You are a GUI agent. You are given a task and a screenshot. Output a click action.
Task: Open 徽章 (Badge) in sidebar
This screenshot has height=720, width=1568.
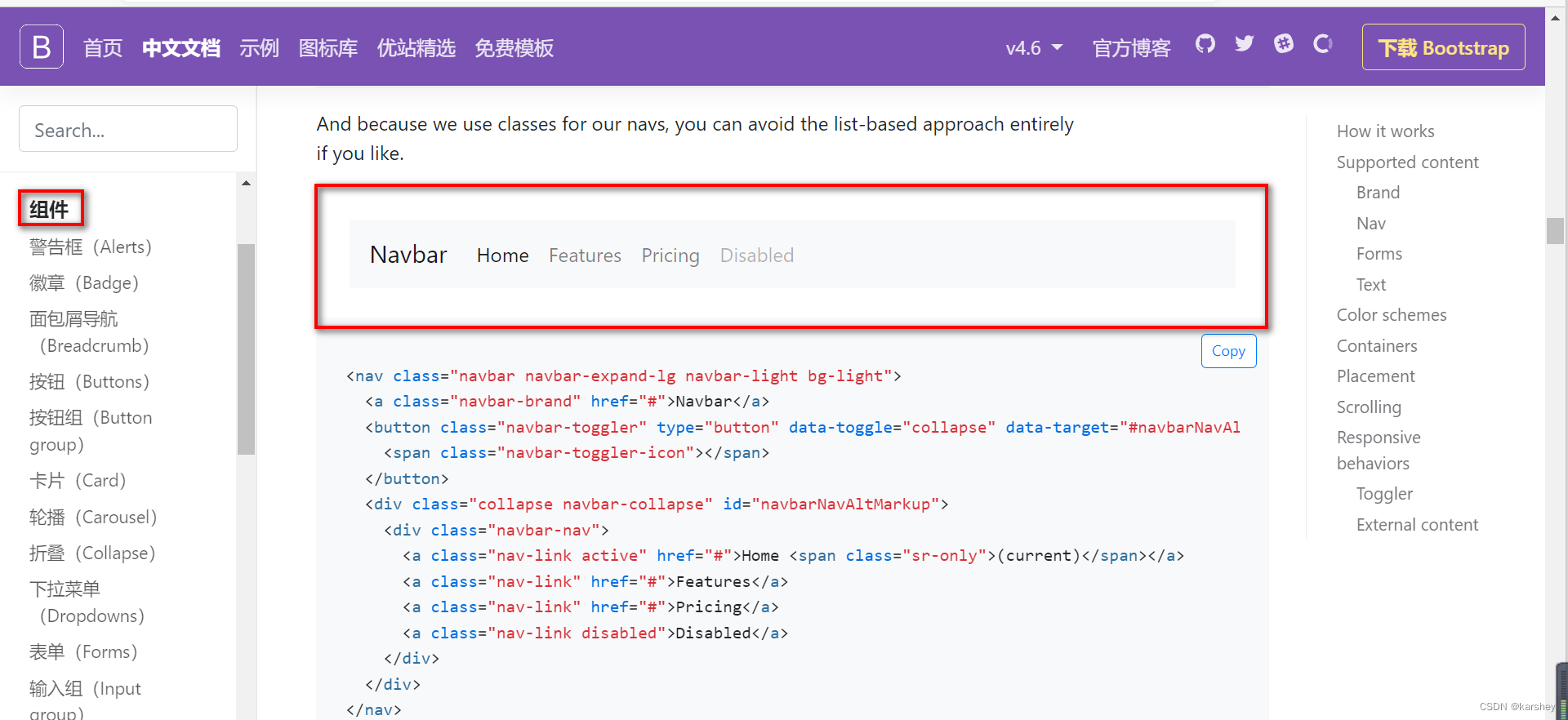(x=84, y=283)
